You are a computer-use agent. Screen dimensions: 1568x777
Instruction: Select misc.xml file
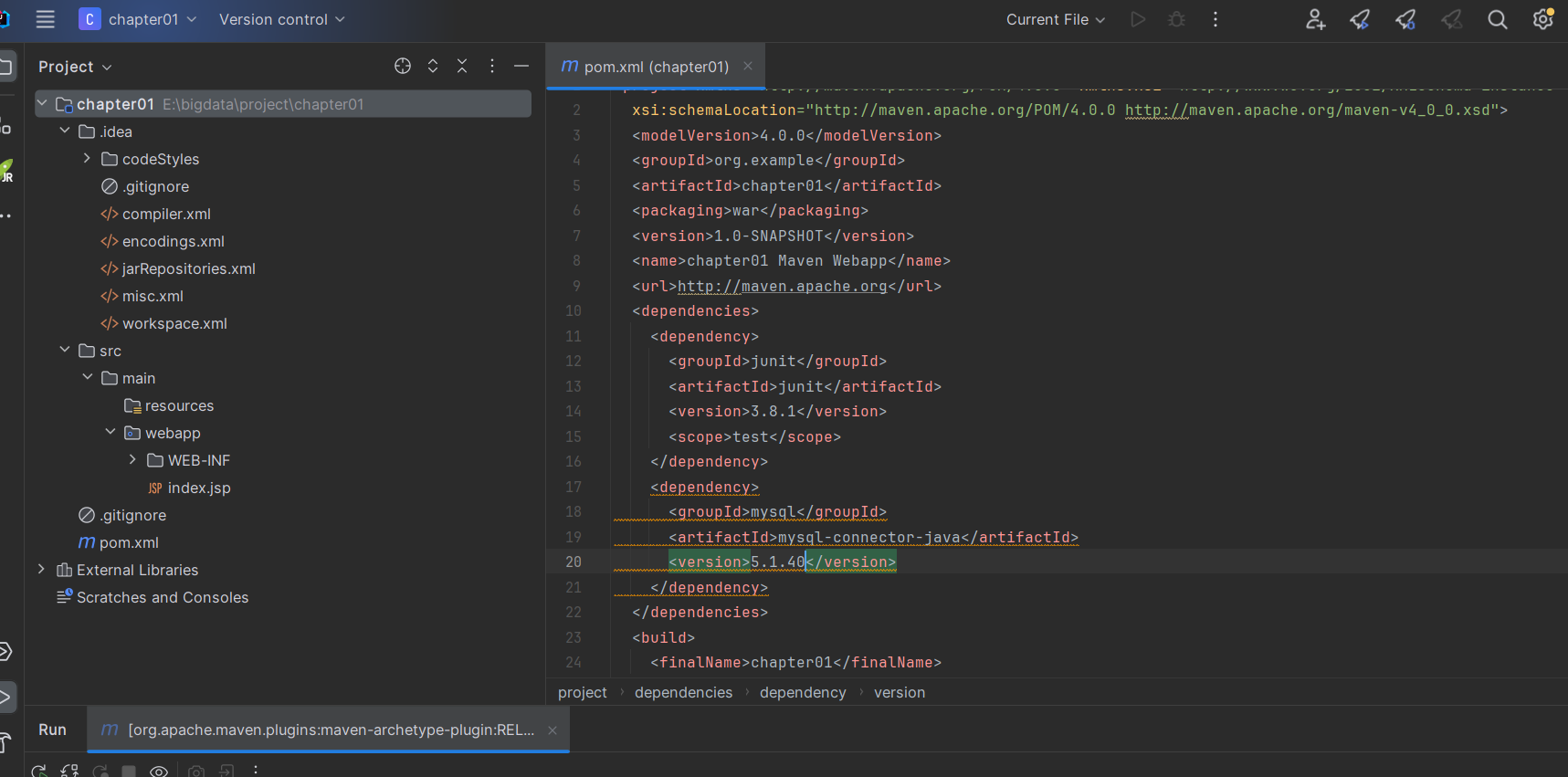142,296
